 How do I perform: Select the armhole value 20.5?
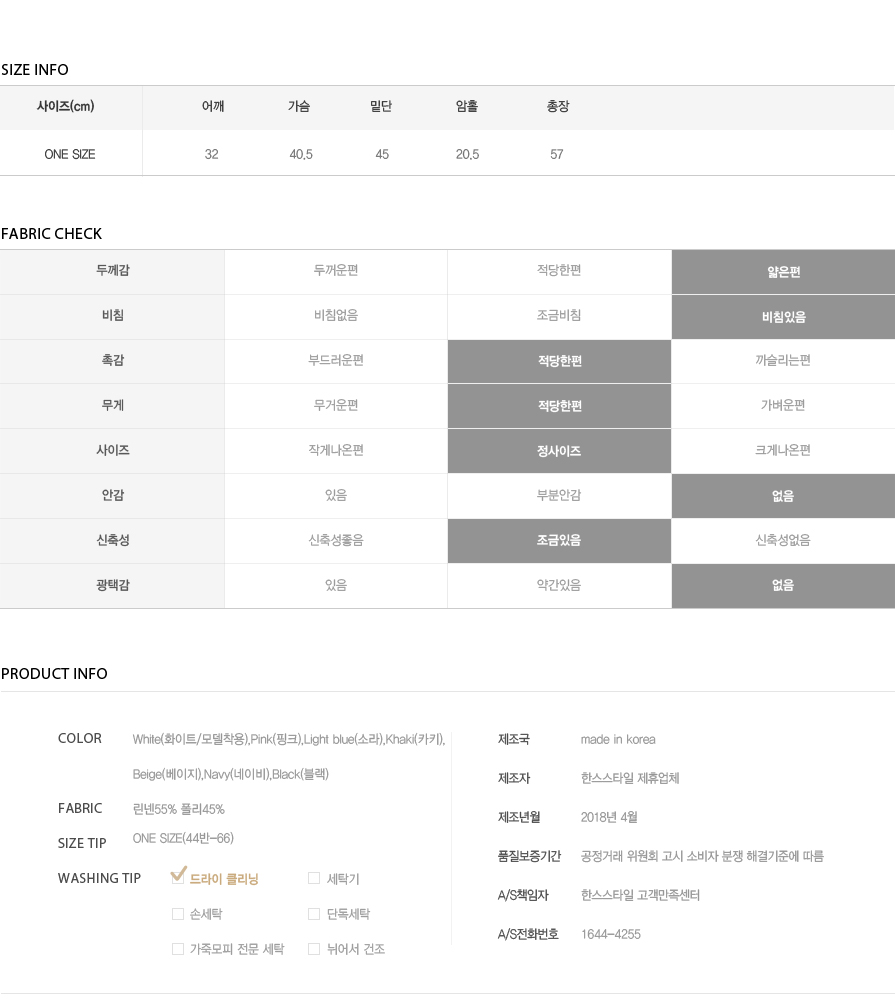pyautogui.click(x=468, y=154)
